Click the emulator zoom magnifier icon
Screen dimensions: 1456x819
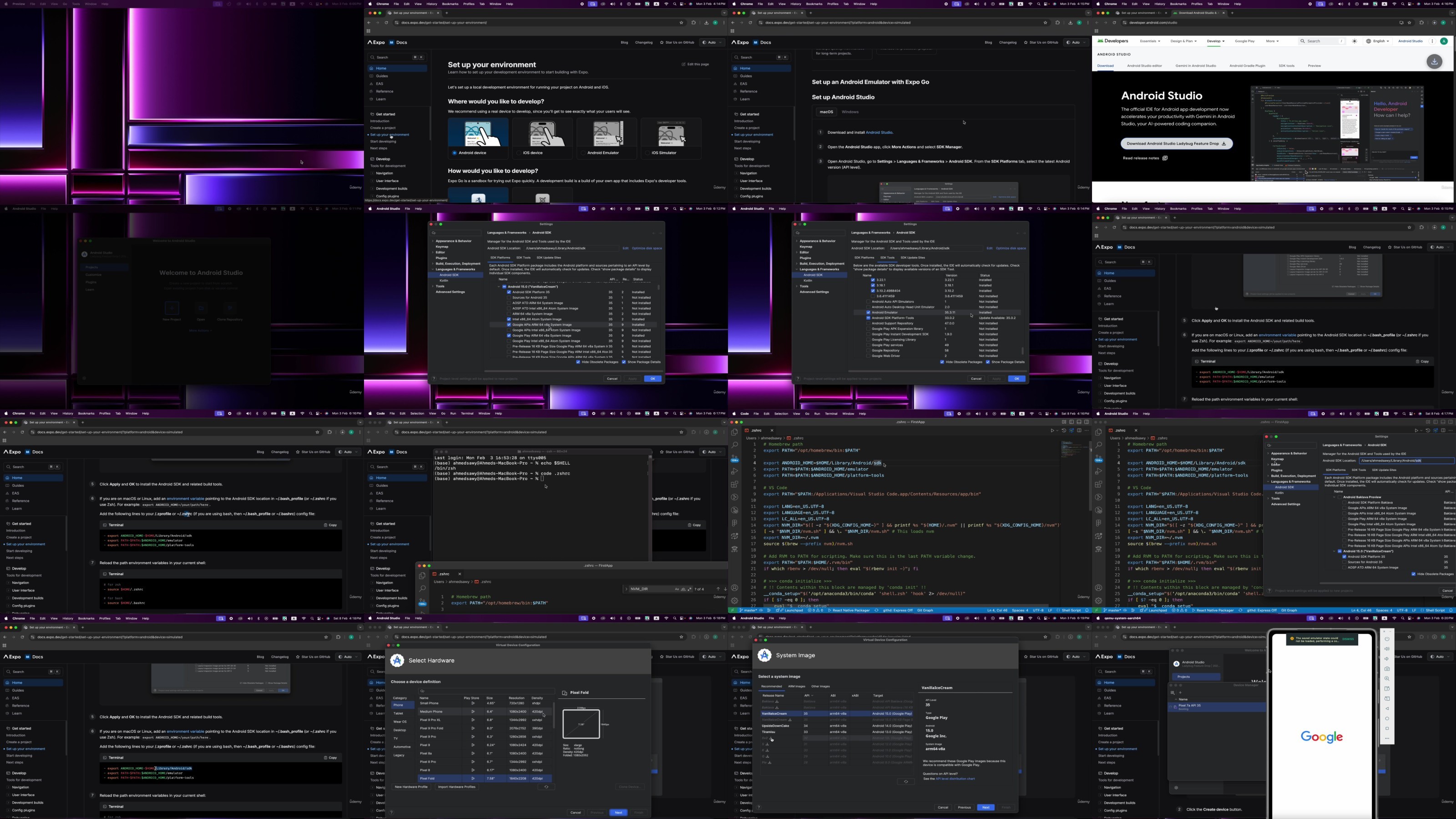[x=1386, y=679]
